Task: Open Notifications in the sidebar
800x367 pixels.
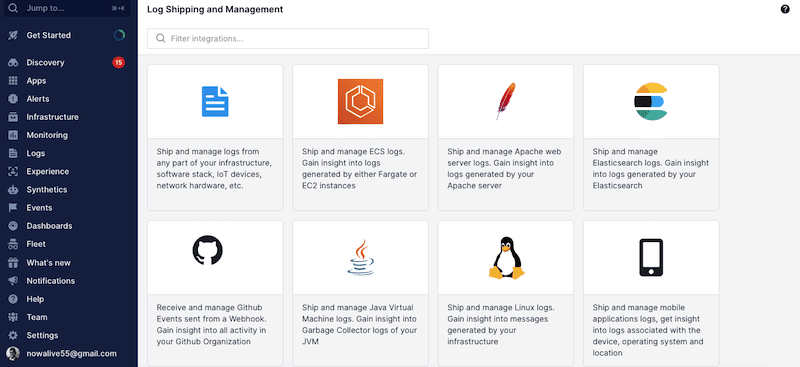Action: click(51, 281)
